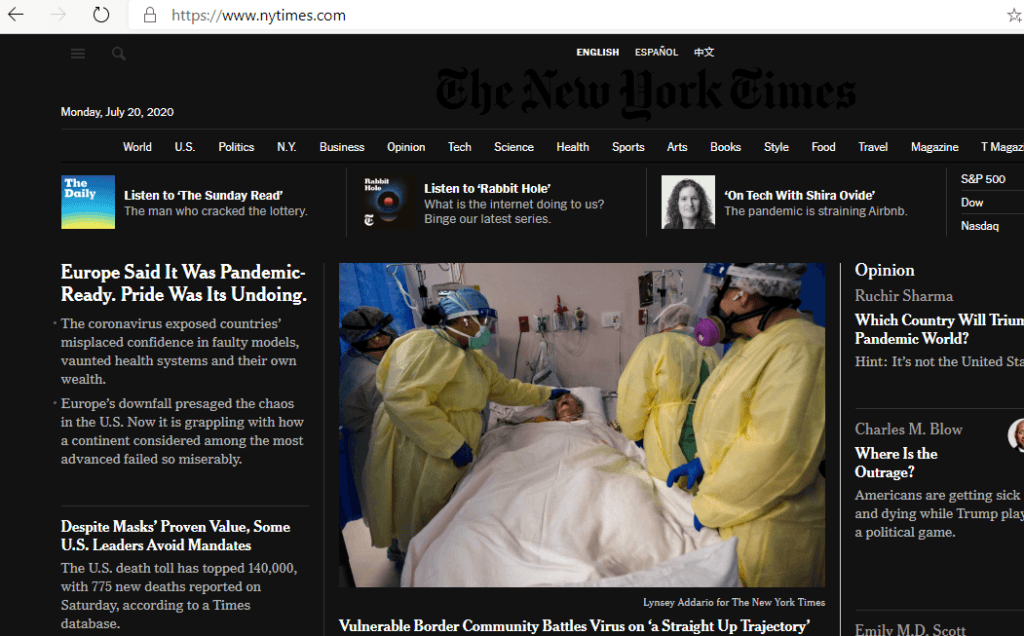1024x636 pixels.
Task: Click text 'Hint: It's not the United States'
Action: tap(939, 362)
